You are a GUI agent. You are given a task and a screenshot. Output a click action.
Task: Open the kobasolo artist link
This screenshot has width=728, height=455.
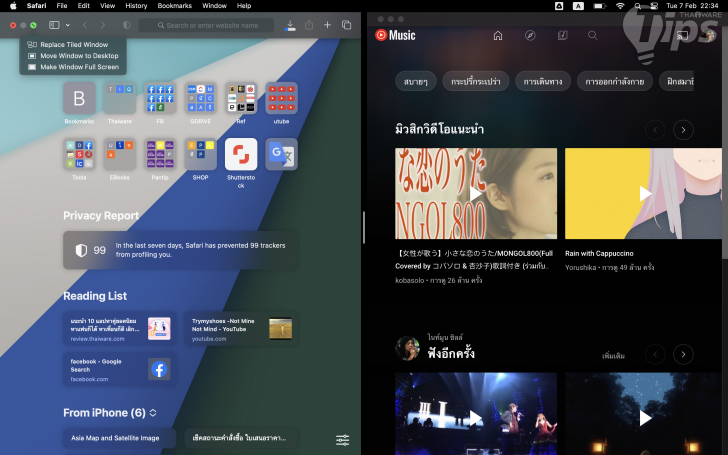pyautogui.click(x=409, y=280)
